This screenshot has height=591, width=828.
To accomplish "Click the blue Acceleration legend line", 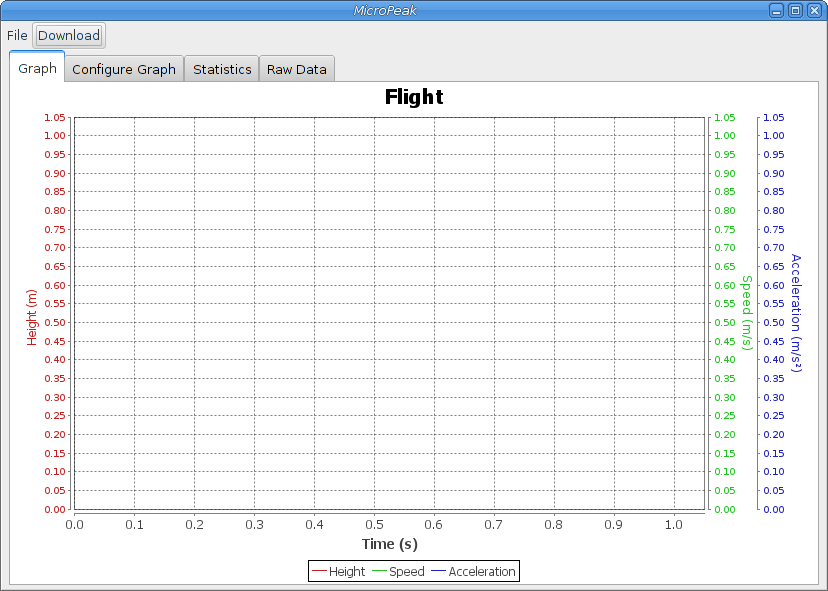I will tap(439, 572).
